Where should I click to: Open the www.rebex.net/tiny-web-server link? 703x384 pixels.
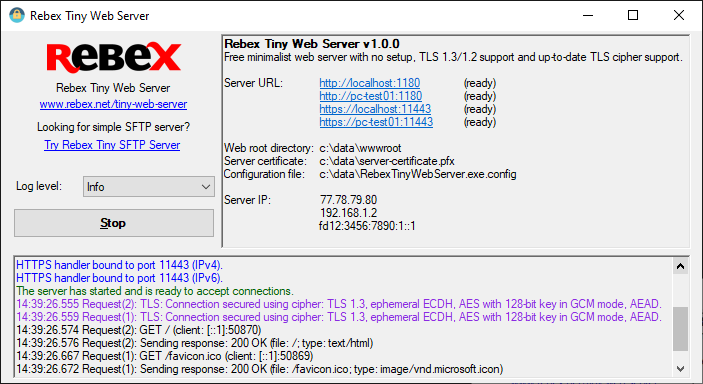click(113, 104)
